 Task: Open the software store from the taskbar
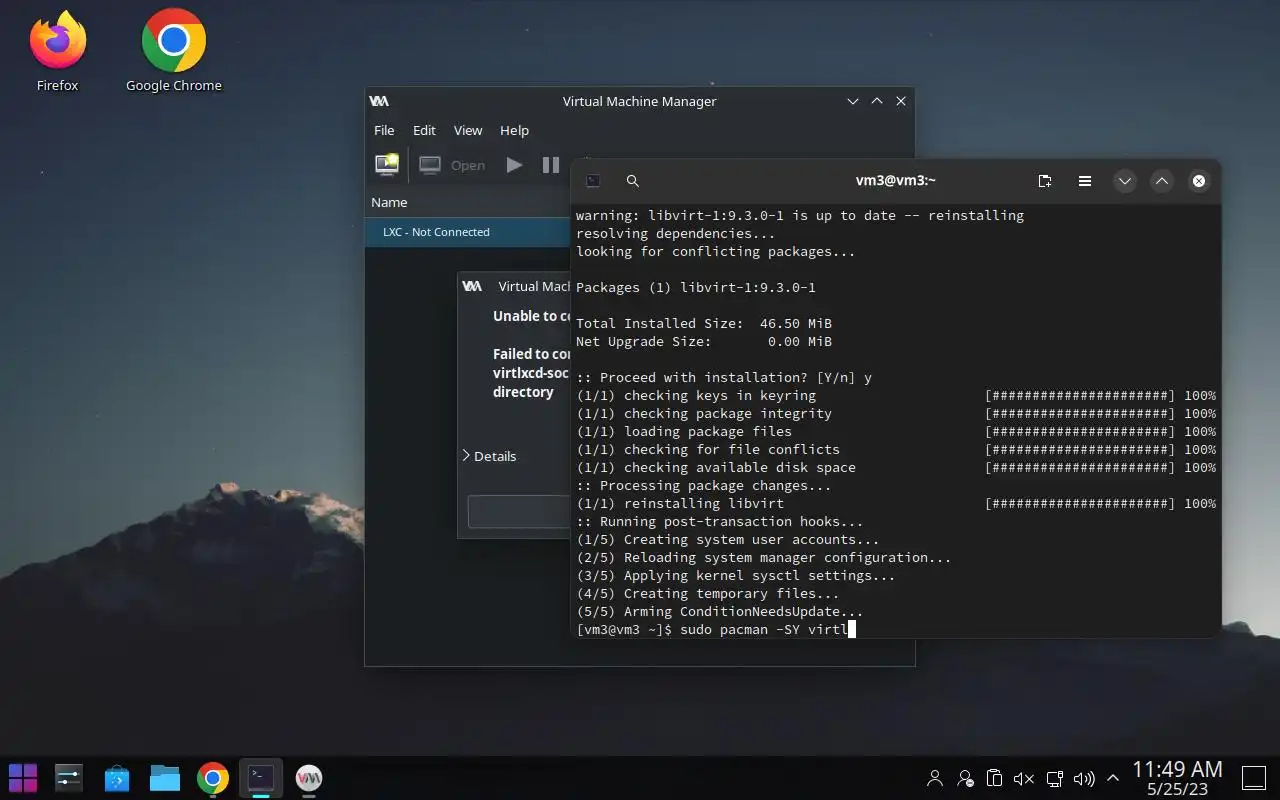coord(117,778)
